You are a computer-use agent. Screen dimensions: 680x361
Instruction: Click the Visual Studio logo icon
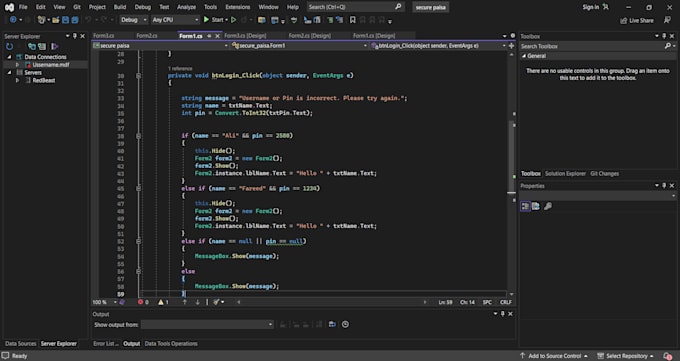(9, 7)
